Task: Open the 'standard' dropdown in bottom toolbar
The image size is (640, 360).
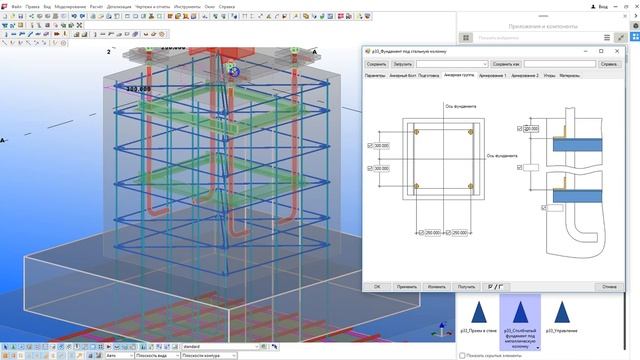Action: (x=220, y=347)
